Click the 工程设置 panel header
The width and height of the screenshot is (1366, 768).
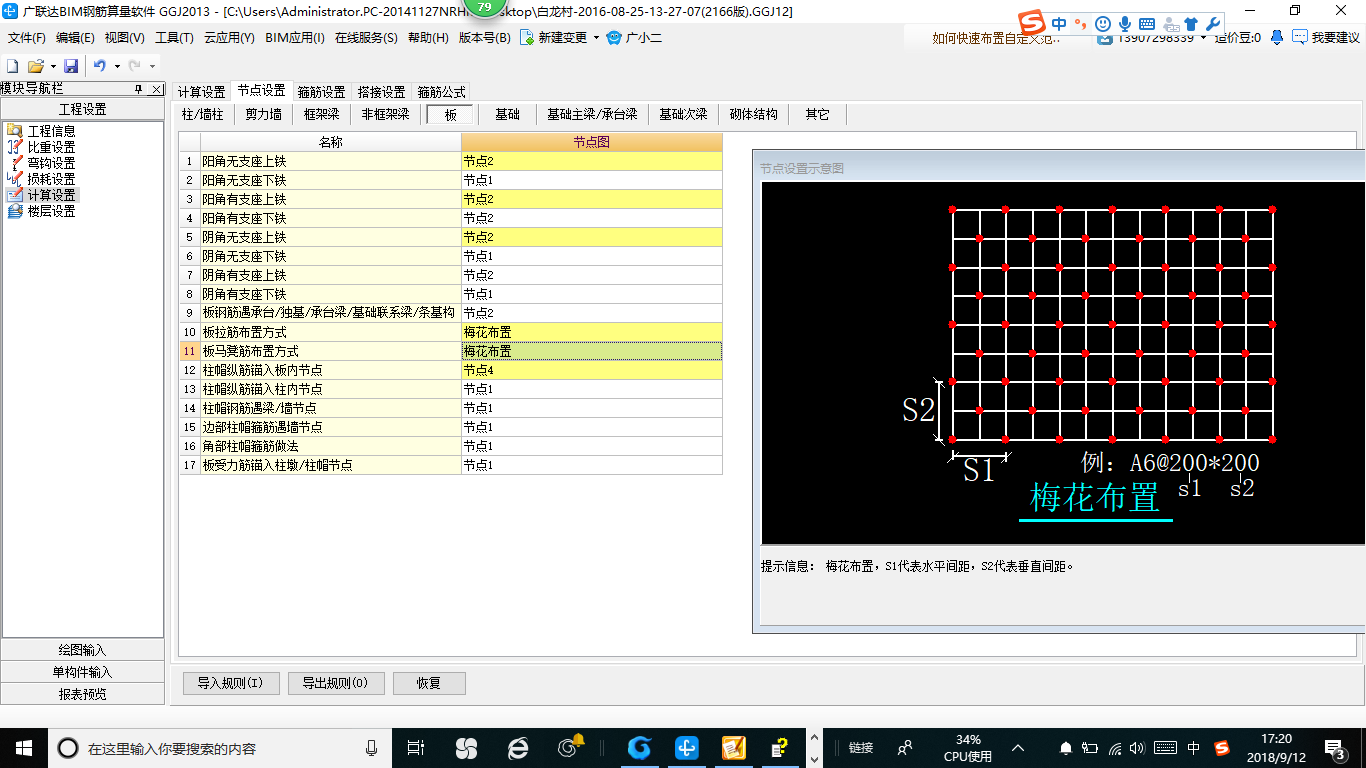pos(82,109)
